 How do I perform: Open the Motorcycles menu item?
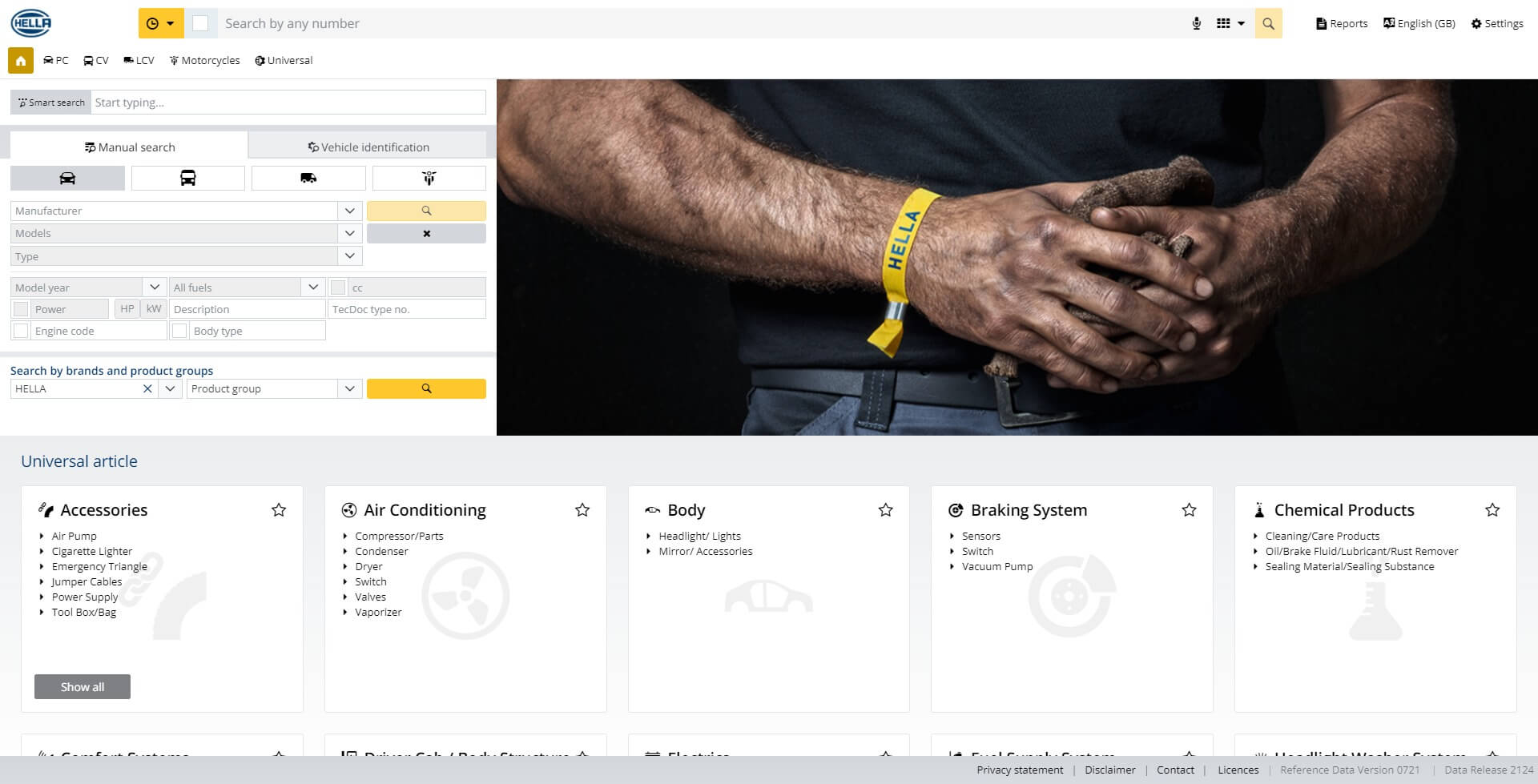(x=204, y=60)
